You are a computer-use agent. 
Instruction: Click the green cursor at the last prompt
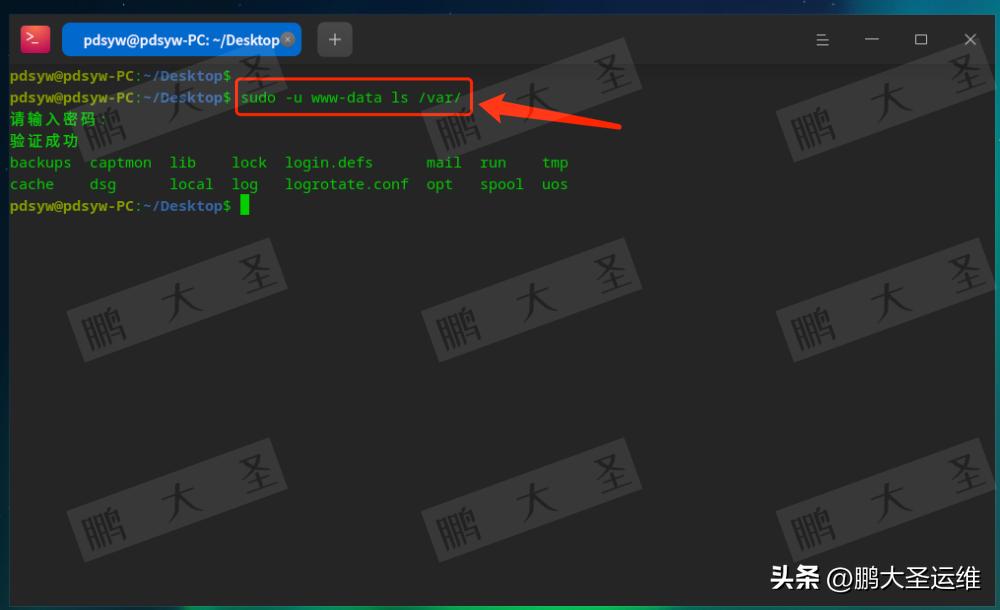pyautogui.click(x=244, y=205)
